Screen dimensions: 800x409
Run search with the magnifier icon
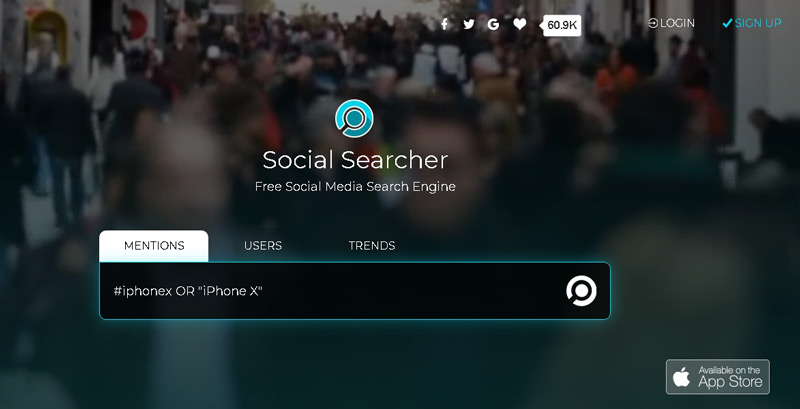click(581, 291)
